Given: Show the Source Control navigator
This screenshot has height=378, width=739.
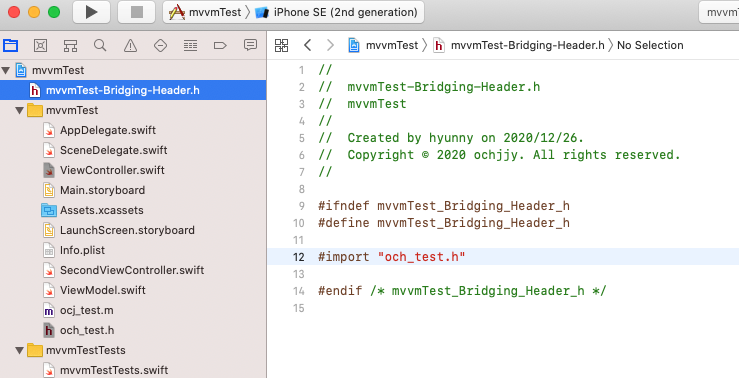Looking at the screenshot, I should [x=41, y=45].
